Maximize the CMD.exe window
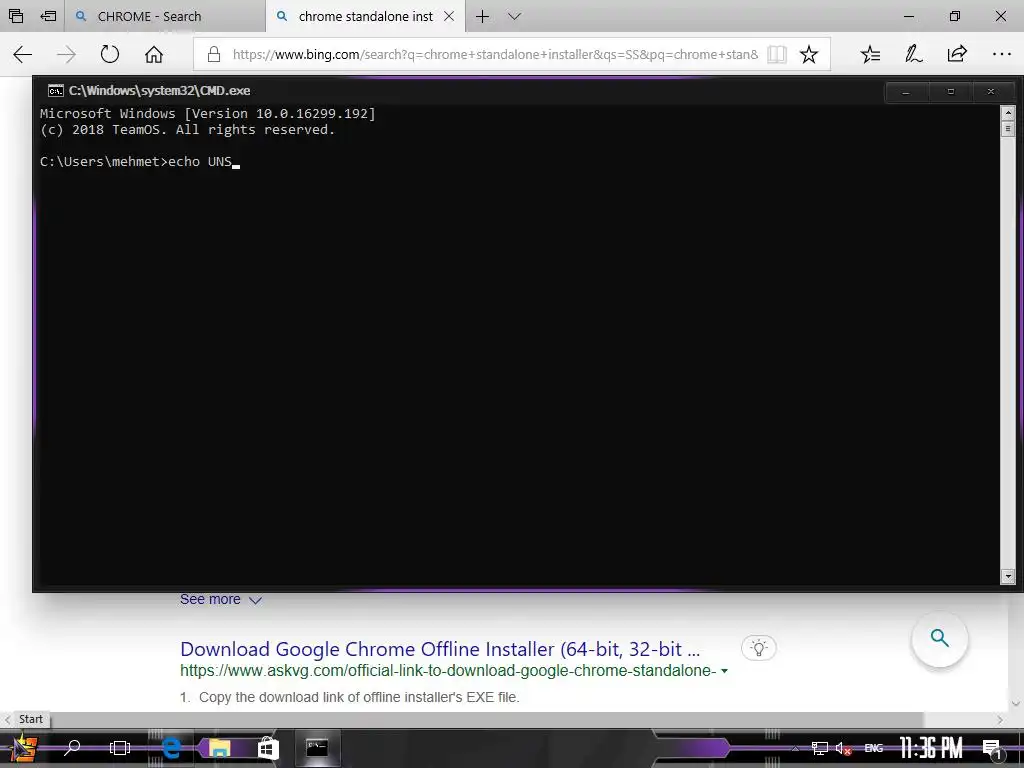The height and width of the screenshot is (768, 1024). (x=950, y=92)
